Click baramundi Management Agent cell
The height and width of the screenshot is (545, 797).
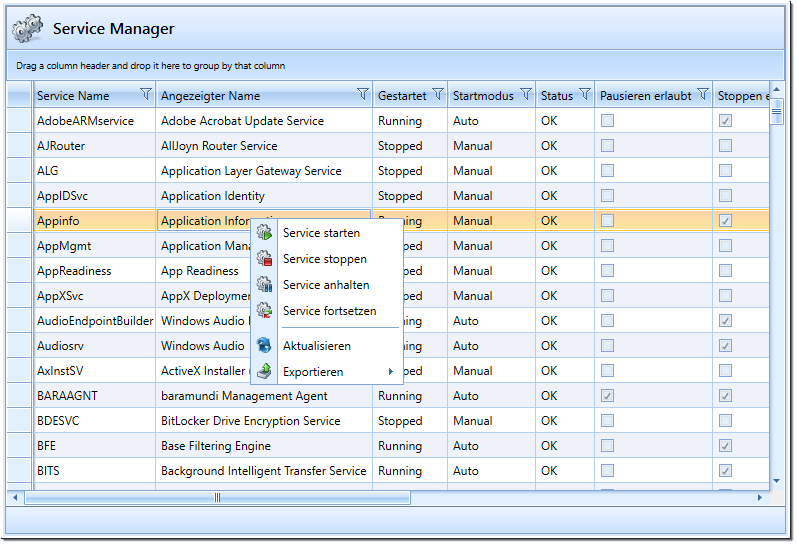coord(264,396)
